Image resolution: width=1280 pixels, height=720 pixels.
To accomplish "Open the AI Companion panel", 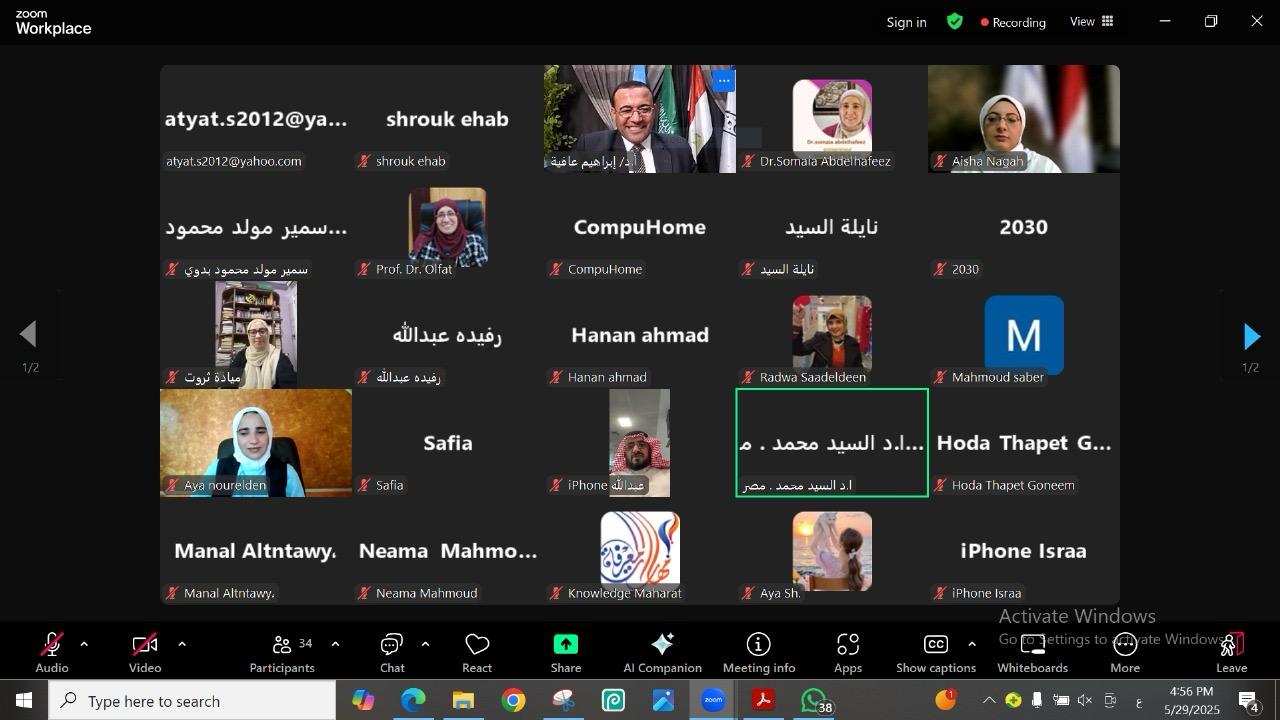I will pyautogui.click(x=662, y=652).
